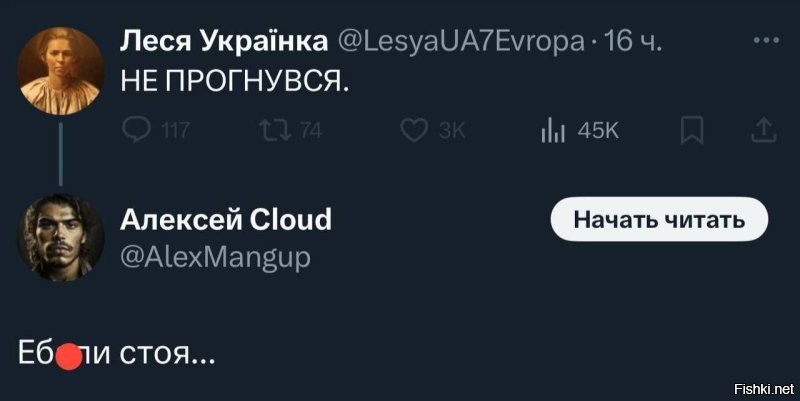Viewport: 800px width, 401px height.
Task: Open the Леся Українка display name
Action: (224, 41)
